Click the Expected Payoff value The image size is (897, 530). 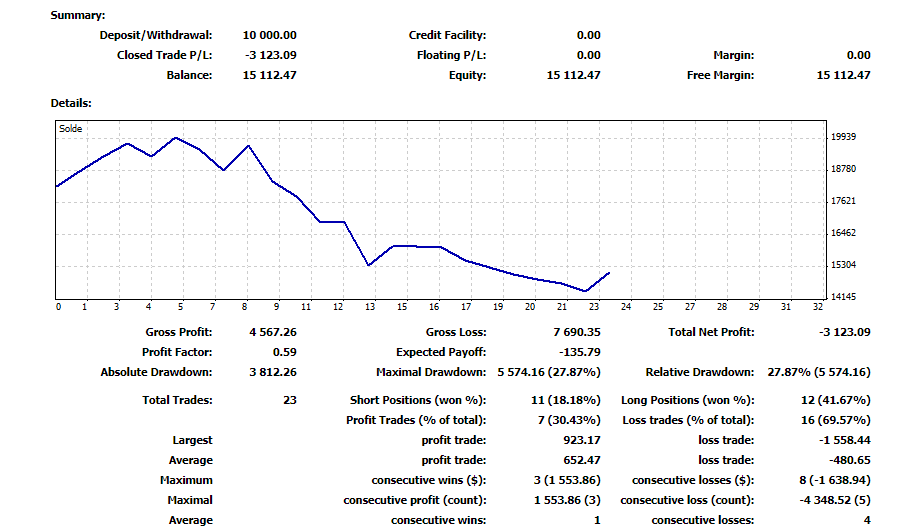(x=580, y=352)
